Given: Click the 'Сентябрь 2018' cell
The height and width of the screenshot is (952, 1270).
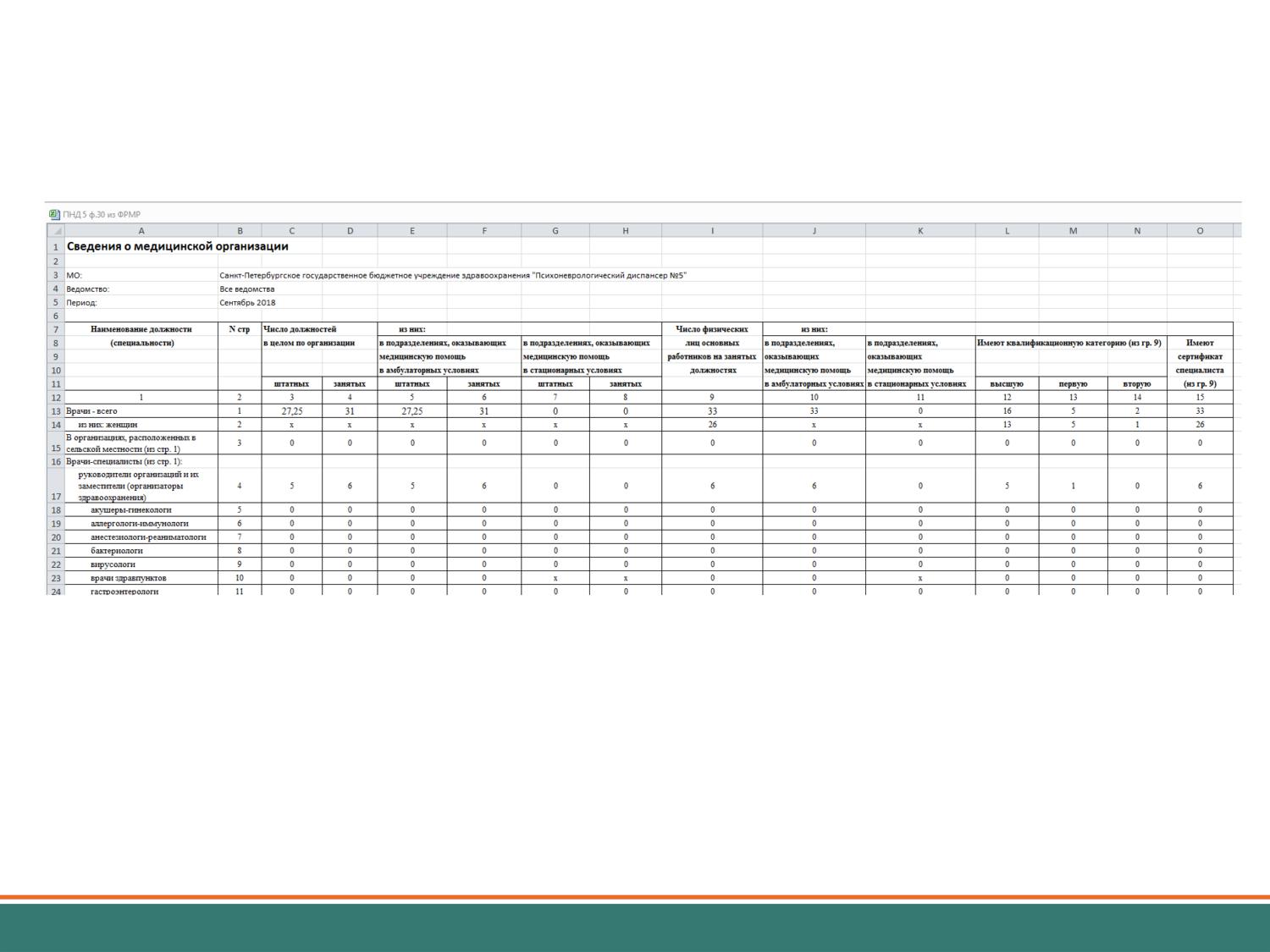Looking at the screenshot, I should pos(247,302).
